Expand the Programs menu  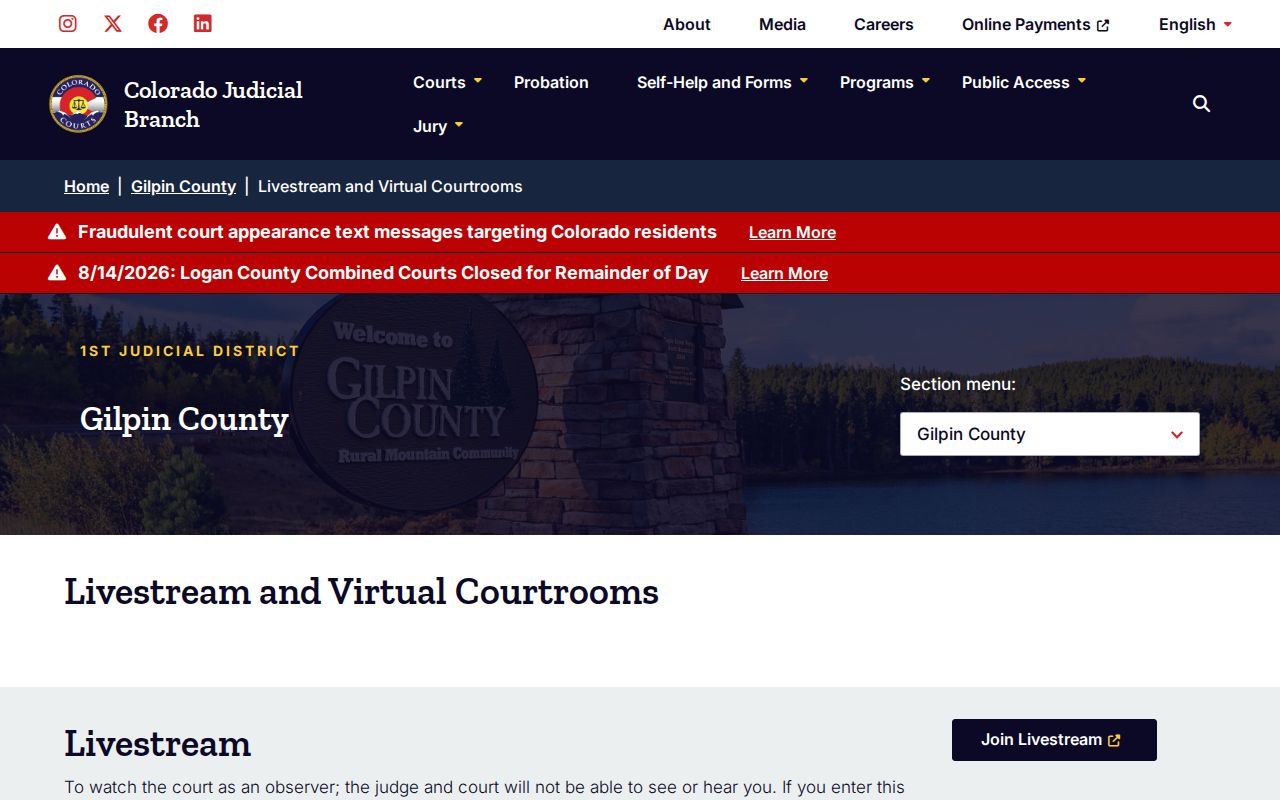(885, 82)
